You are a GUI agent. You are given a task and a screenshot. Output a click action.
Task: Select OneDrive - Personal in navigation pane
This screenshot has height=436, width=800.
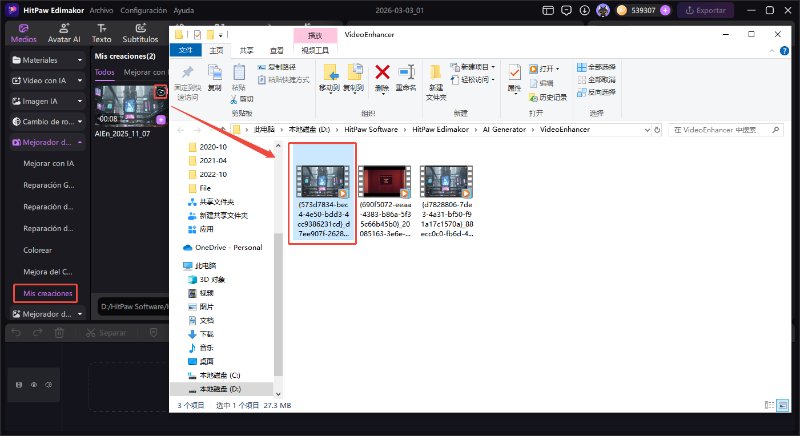coord(223,247)
